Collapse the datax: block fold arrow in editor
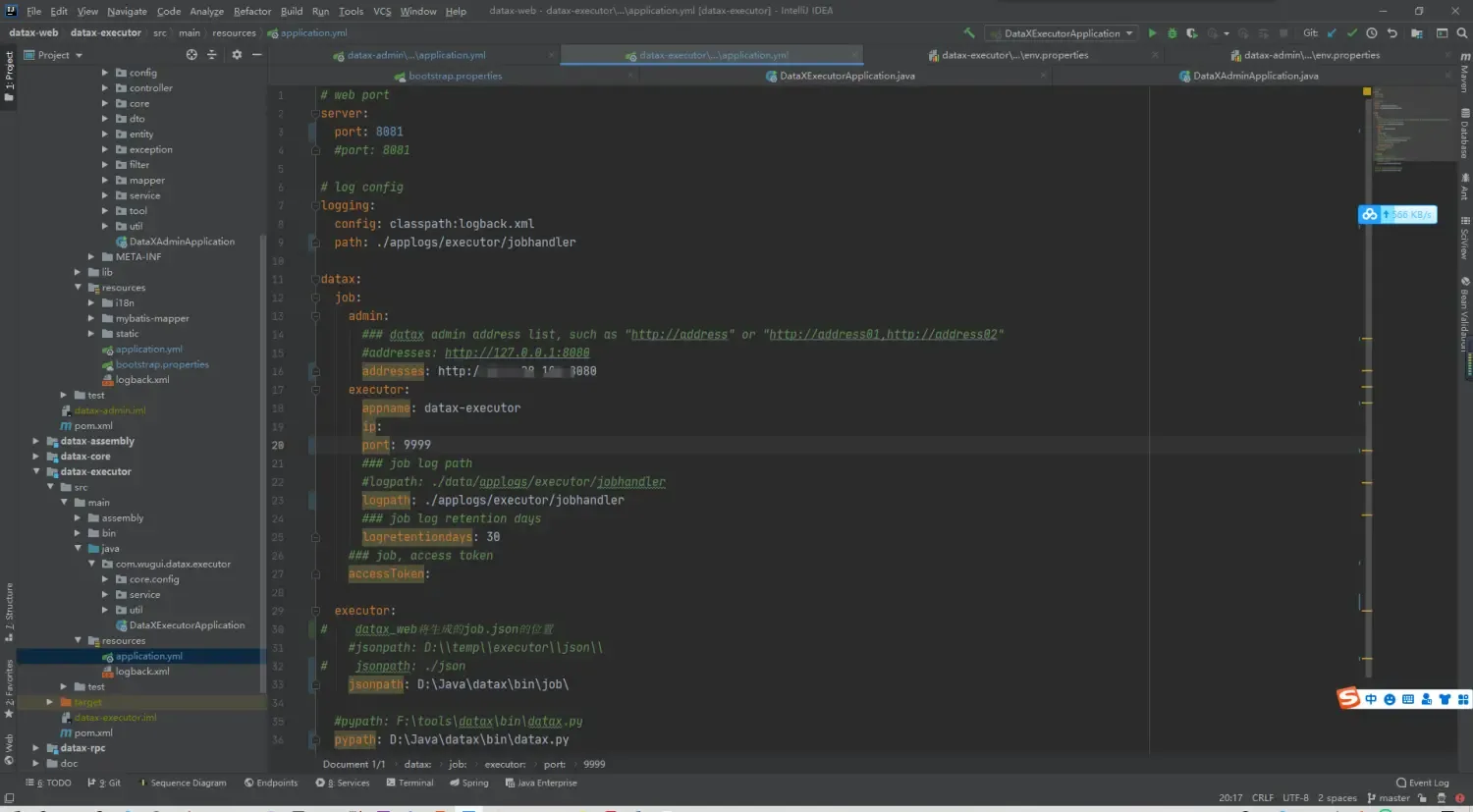This screenshot has width=1473, height=812. 314,278
